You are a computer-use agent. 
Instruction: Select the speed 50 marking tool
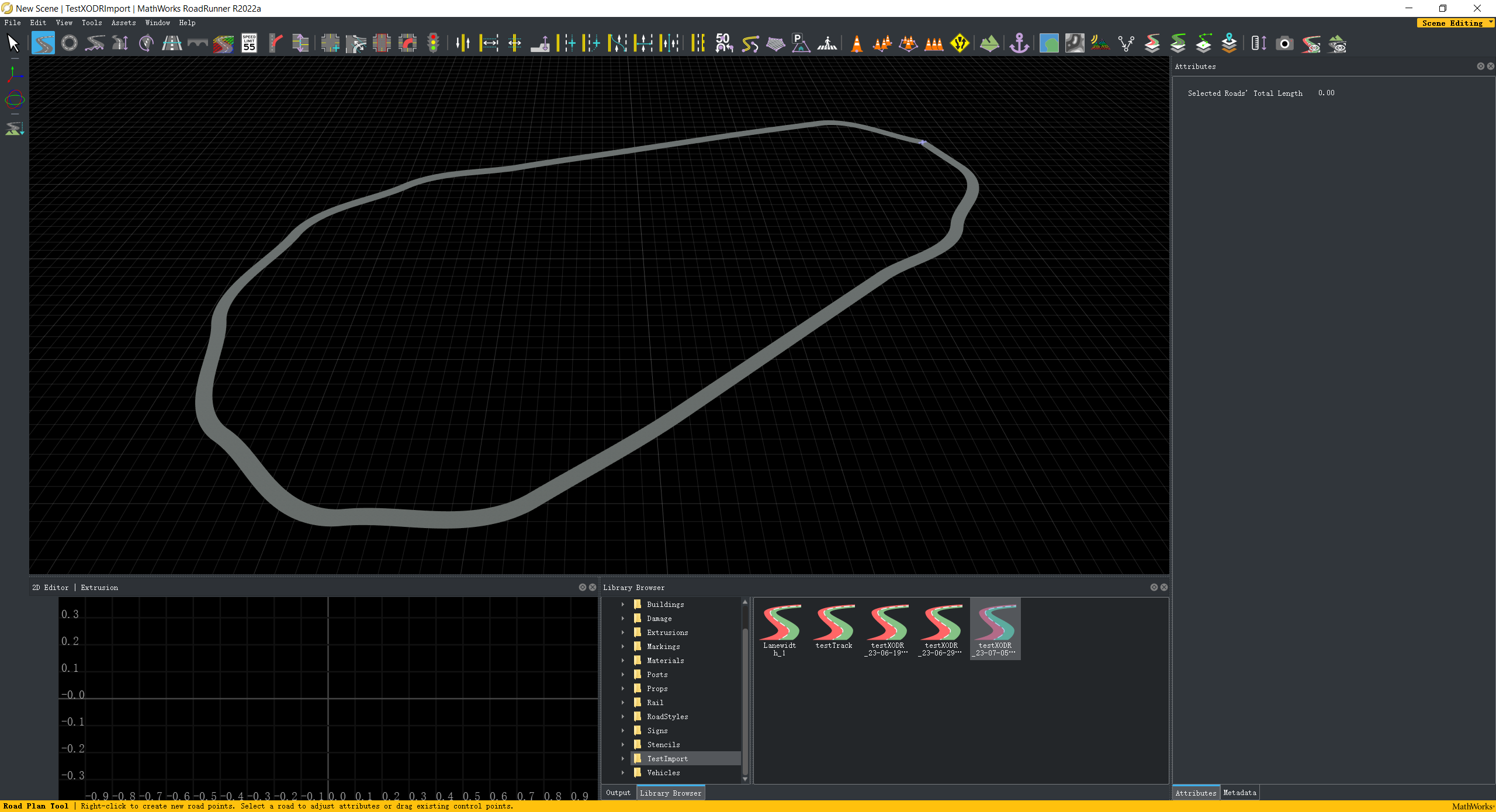(723, 43)
